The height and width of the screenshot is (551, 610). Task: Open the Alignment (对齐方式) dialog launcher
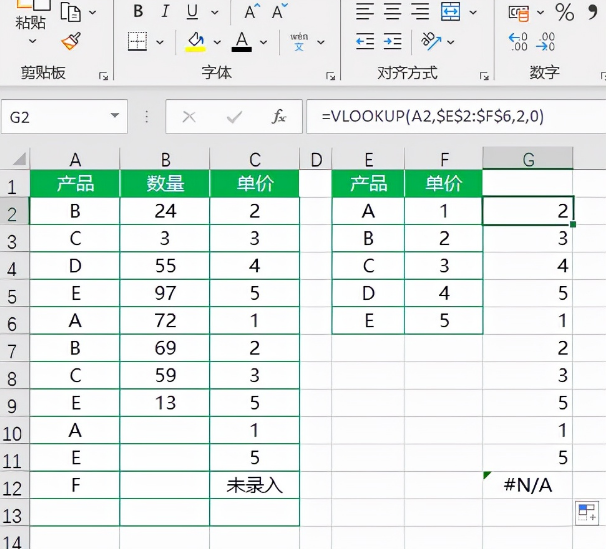point(484,76)
